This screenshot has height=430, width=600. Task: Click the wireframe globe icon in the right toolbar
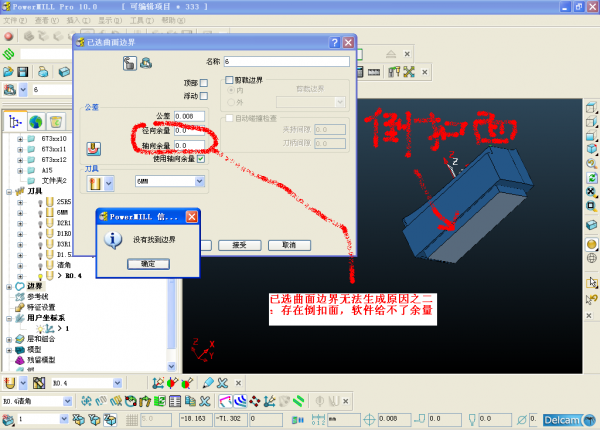coord(591,258)
